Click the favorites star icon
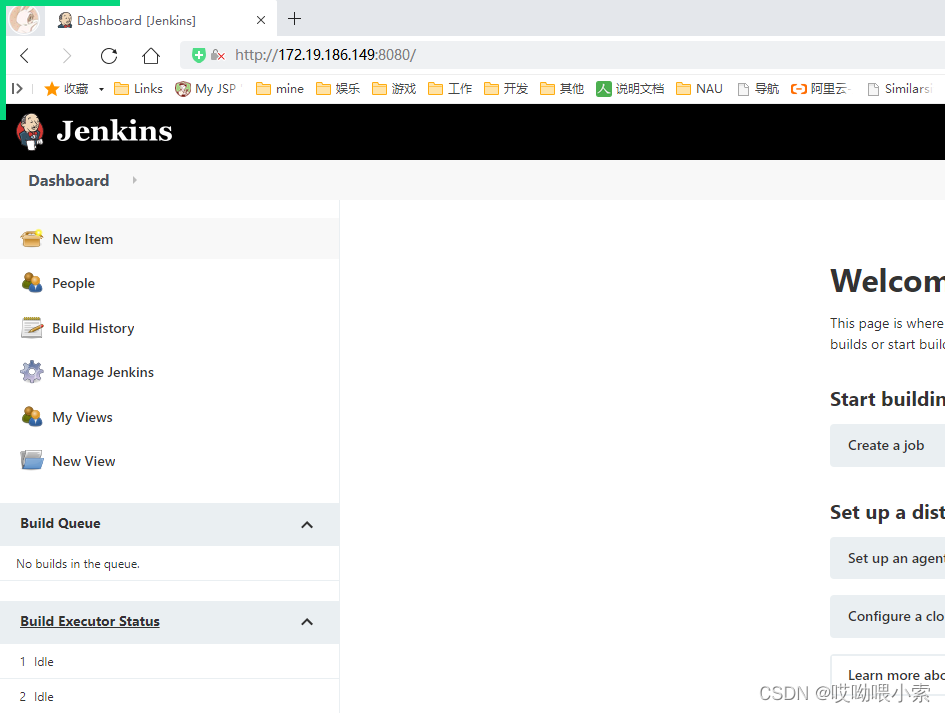945x713 pixels. (x=52, y=89)
